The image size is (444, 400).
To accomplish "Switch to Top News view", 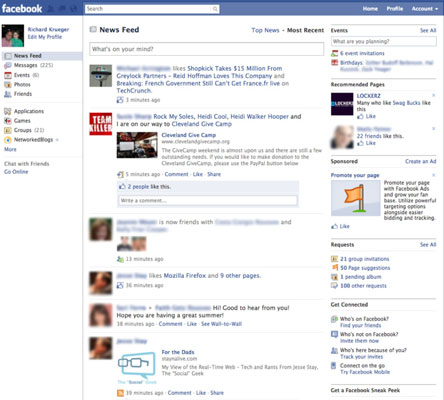I will coord(265,30).
